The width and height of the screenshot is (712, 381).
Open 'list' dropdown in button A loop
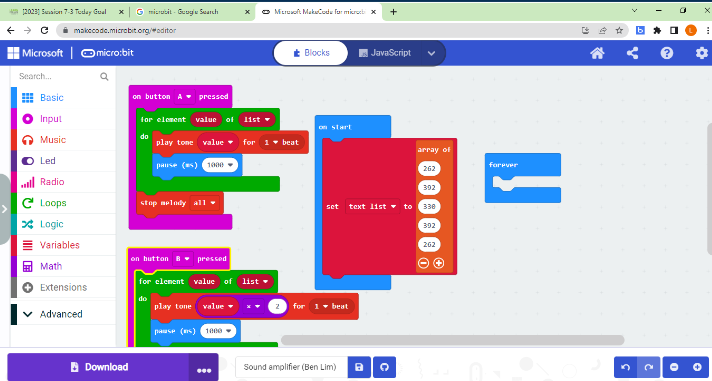(257, 119)
